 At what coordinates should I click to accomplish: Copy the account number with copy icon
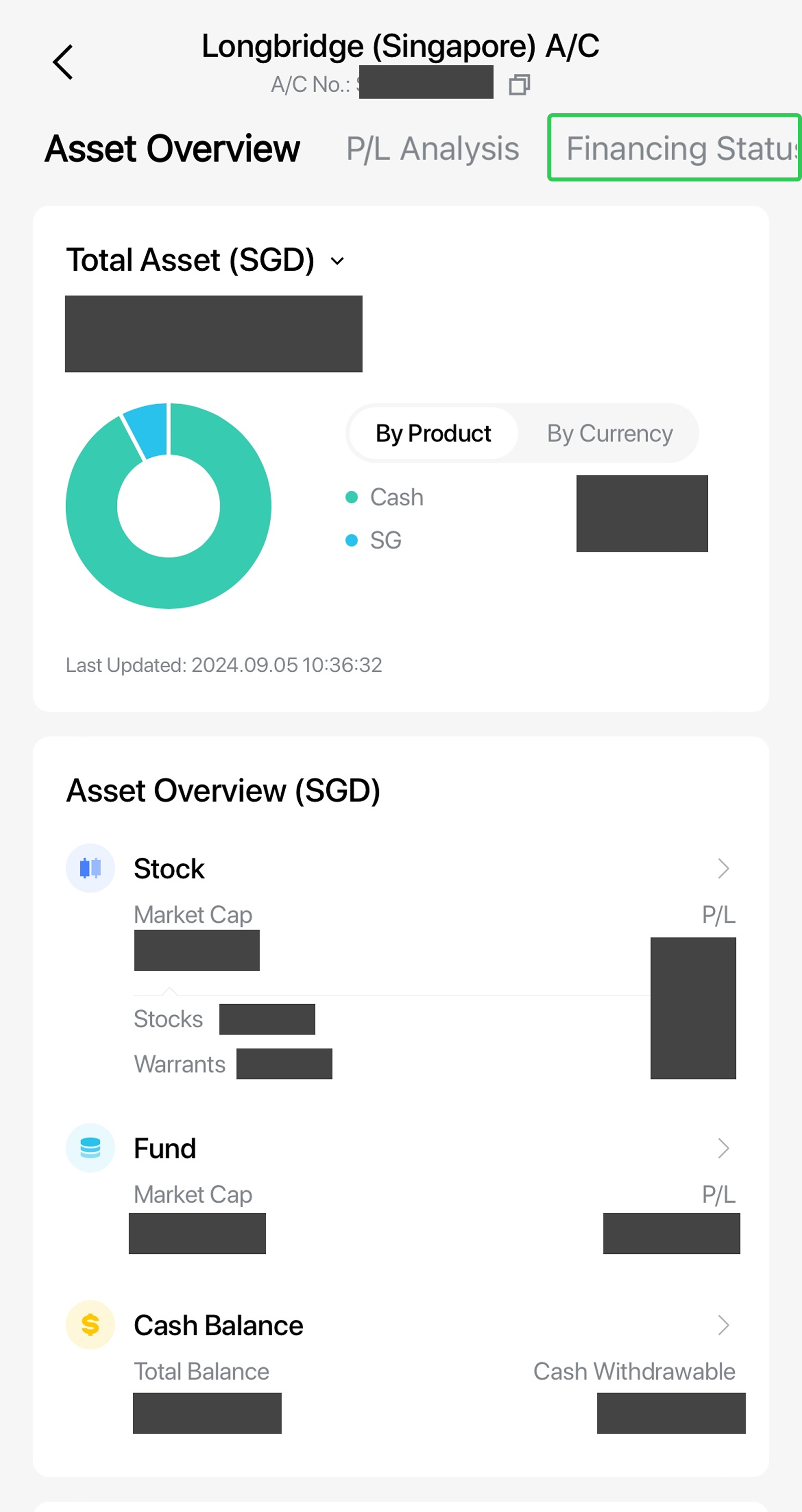coord(519,85)
